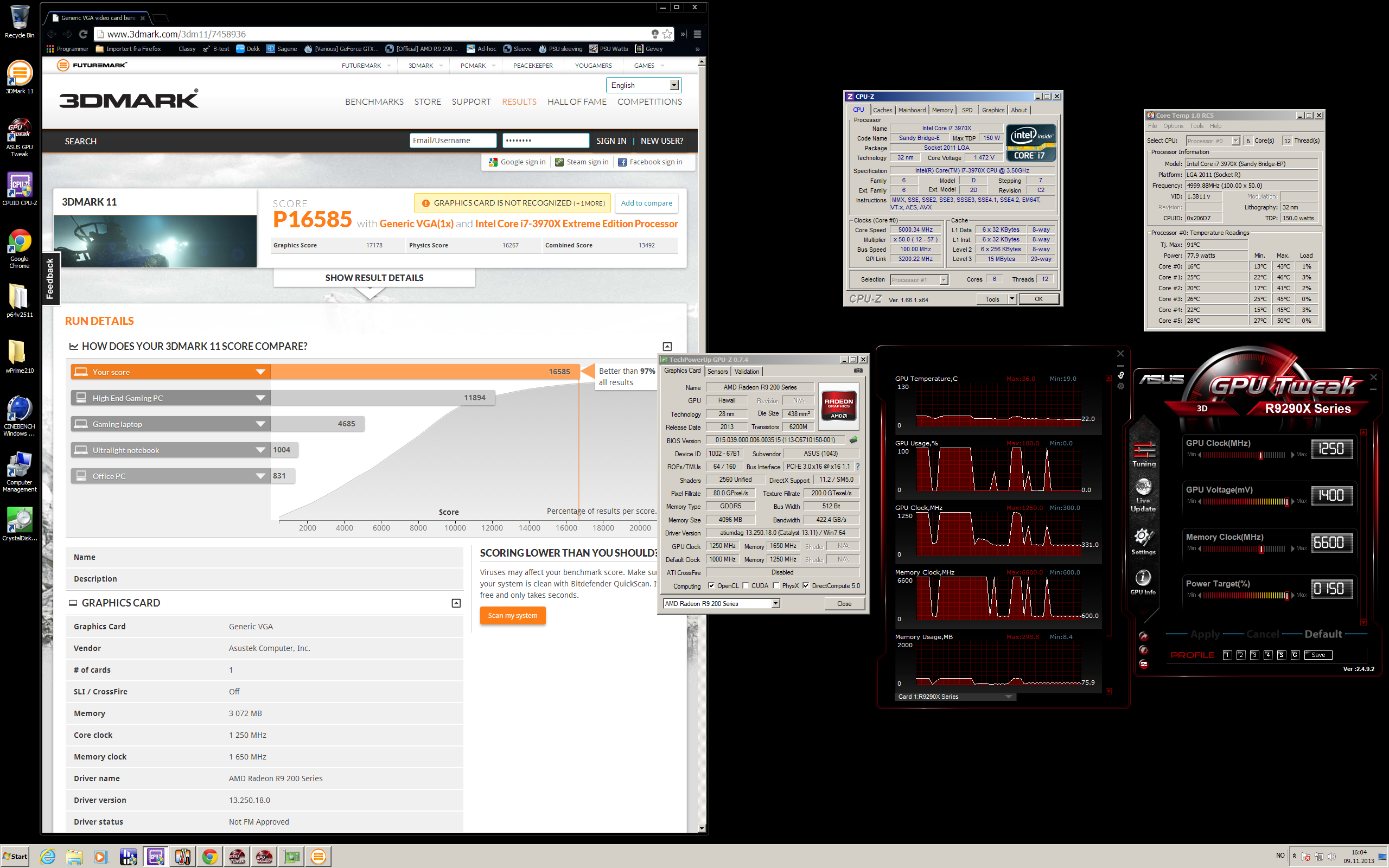Open the 3DMark 11 desktop shortcut
The width and height of the screenshot is (1389, 868).
pyautogui.click(x=20, y=77)
